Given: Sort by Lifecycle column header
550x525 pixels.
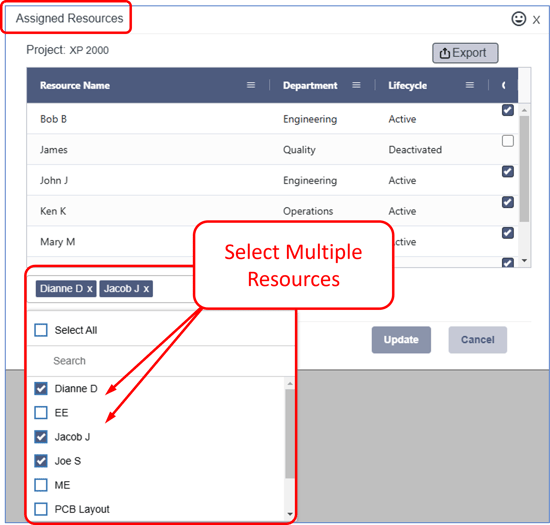Looking at the screenshot, I should (407, 86).
